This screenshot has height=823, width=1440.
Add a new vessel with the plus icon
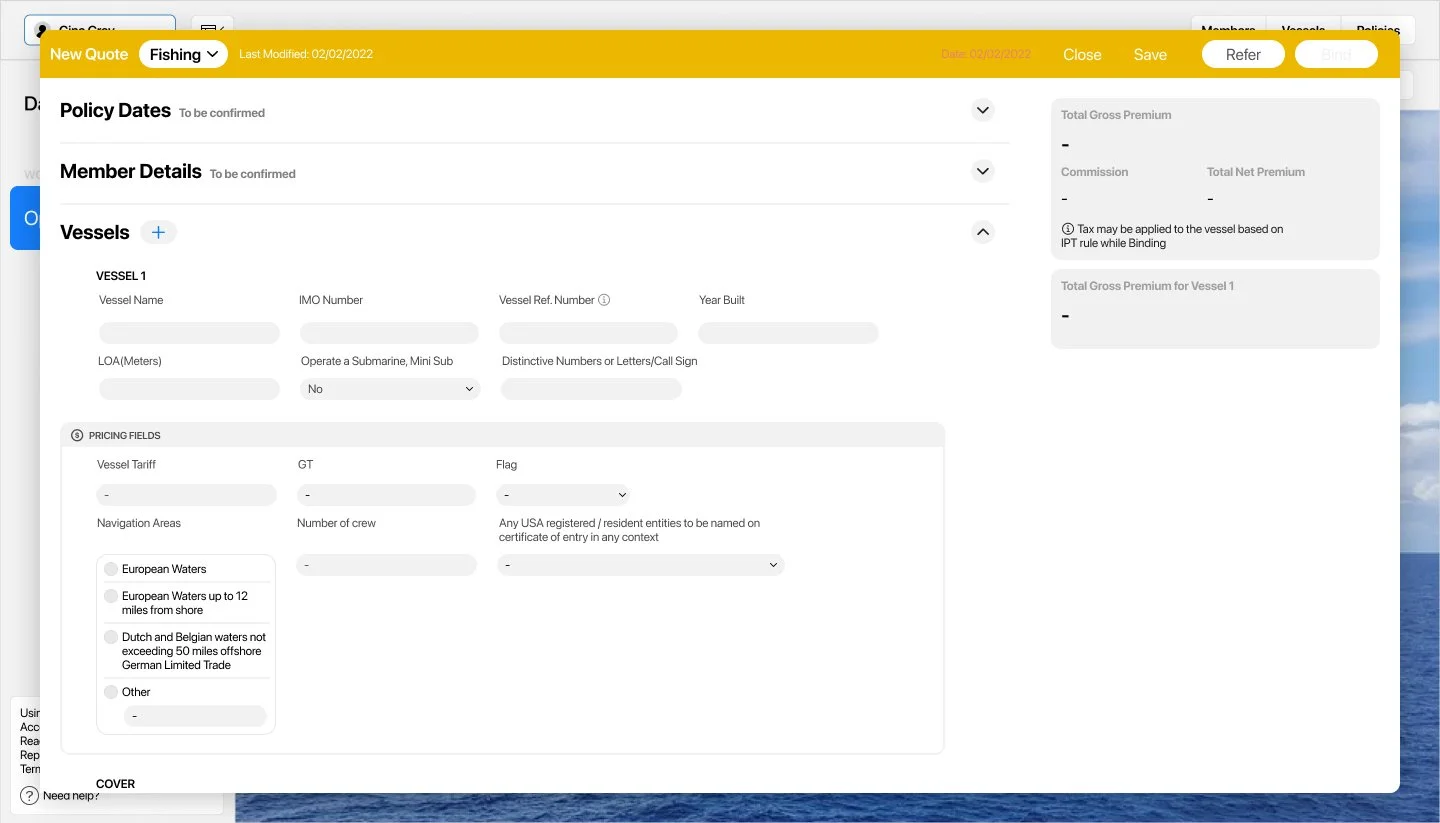pyautogui.click(x=158, y=232)
